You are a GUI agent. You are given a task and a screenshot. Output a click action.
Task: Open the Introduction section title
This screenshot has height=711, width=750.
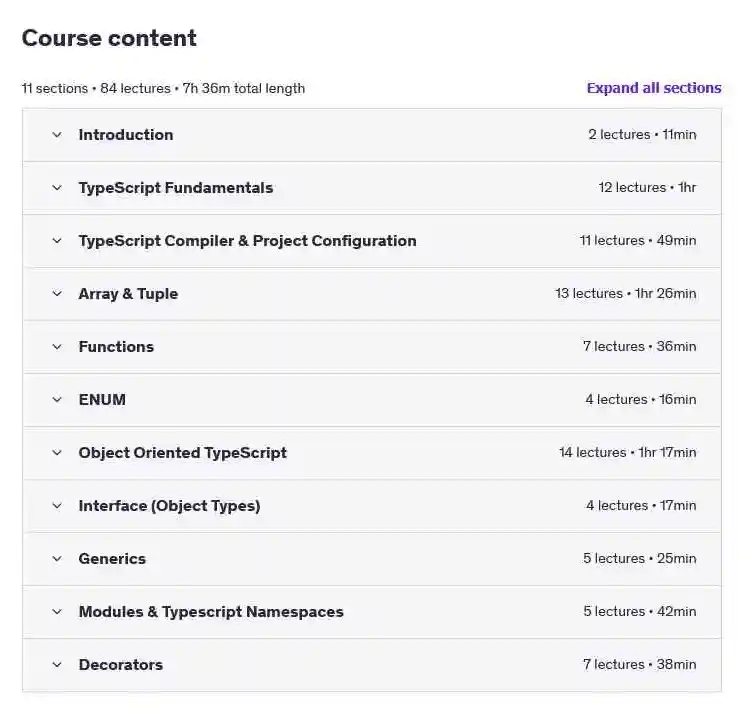[126, 135]
